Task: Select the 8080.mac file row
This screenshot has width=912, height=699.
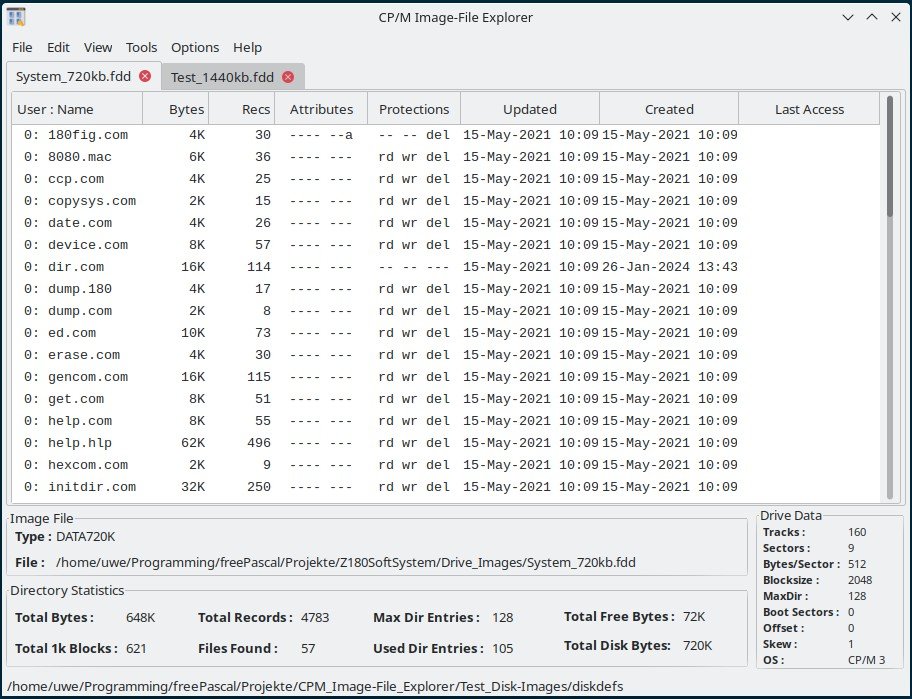Action: point(446,157)
